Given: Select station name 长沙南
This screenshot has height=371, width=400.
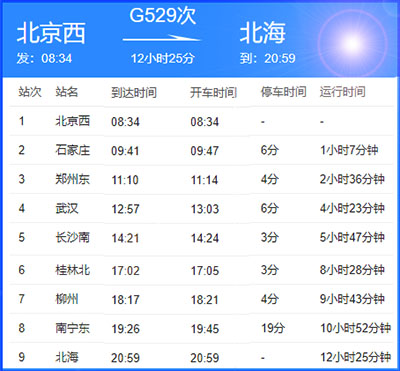Looking at the screenshot, I should (73, 237).
